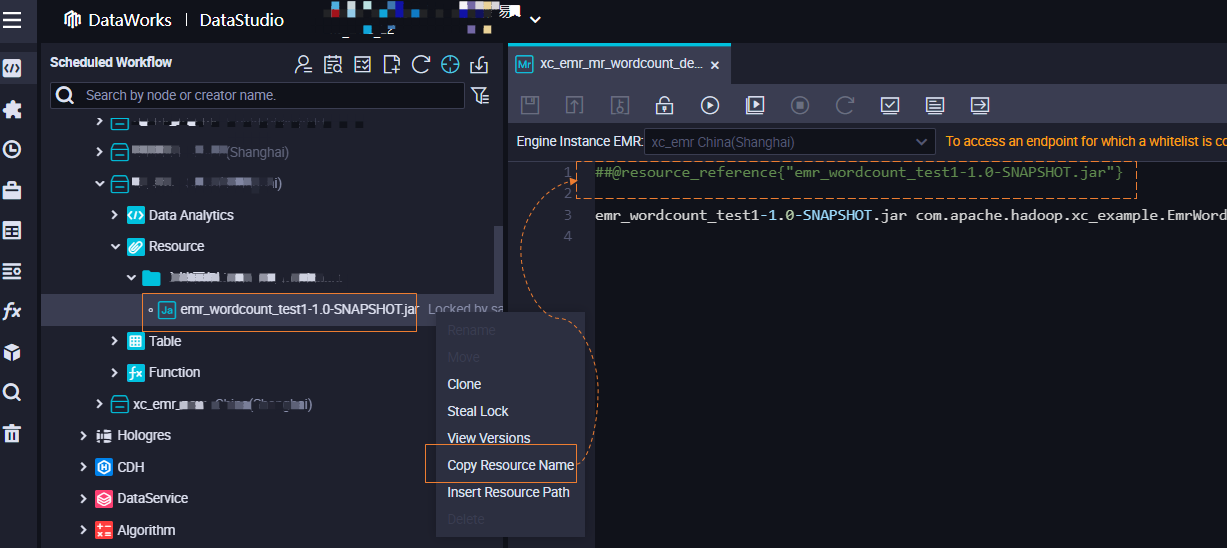
Task: Click the create new node icon
Action: 392,64
